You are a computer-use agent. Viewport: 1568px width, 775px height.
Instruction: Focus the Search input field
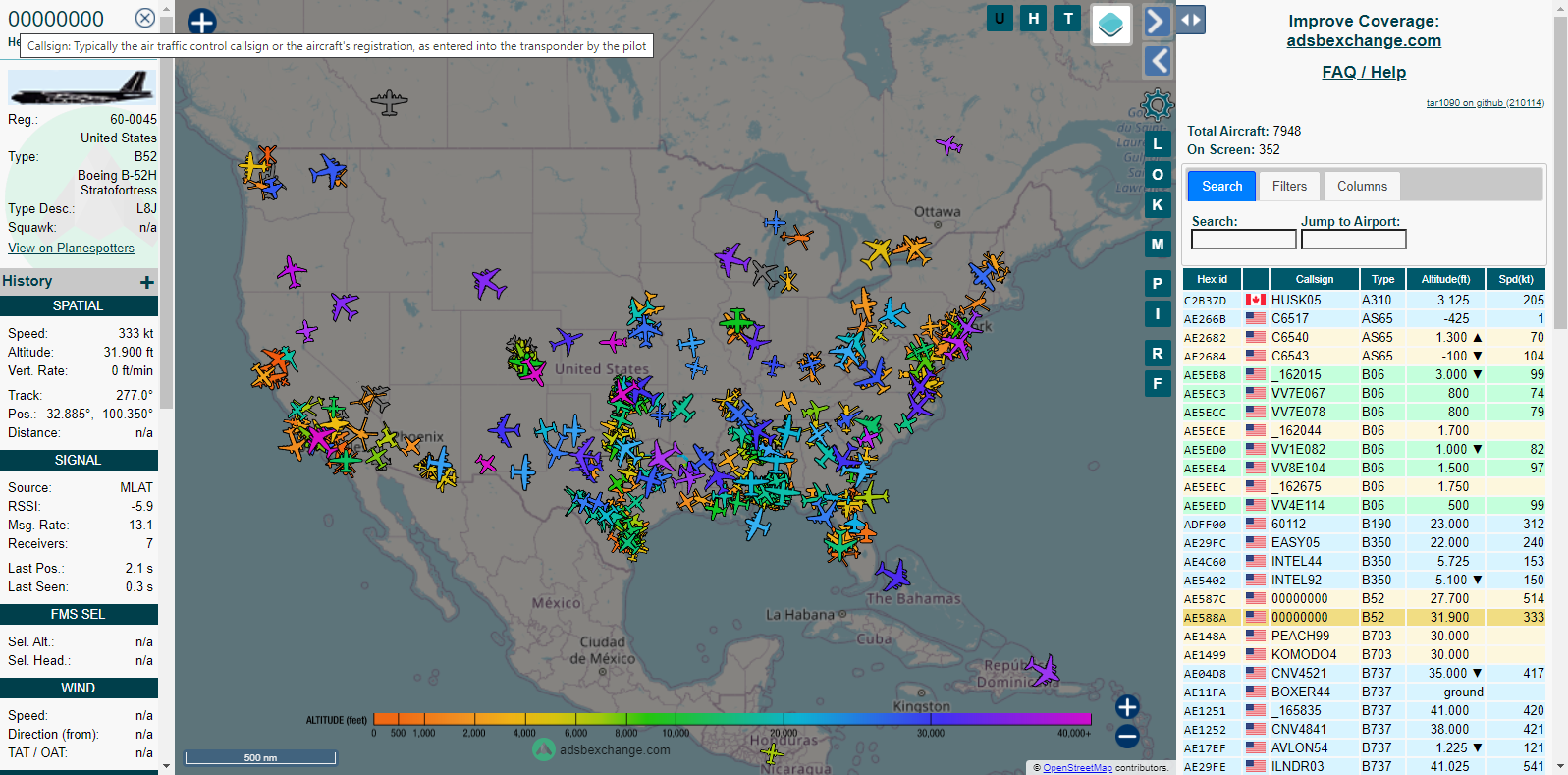pos(1243,240)
